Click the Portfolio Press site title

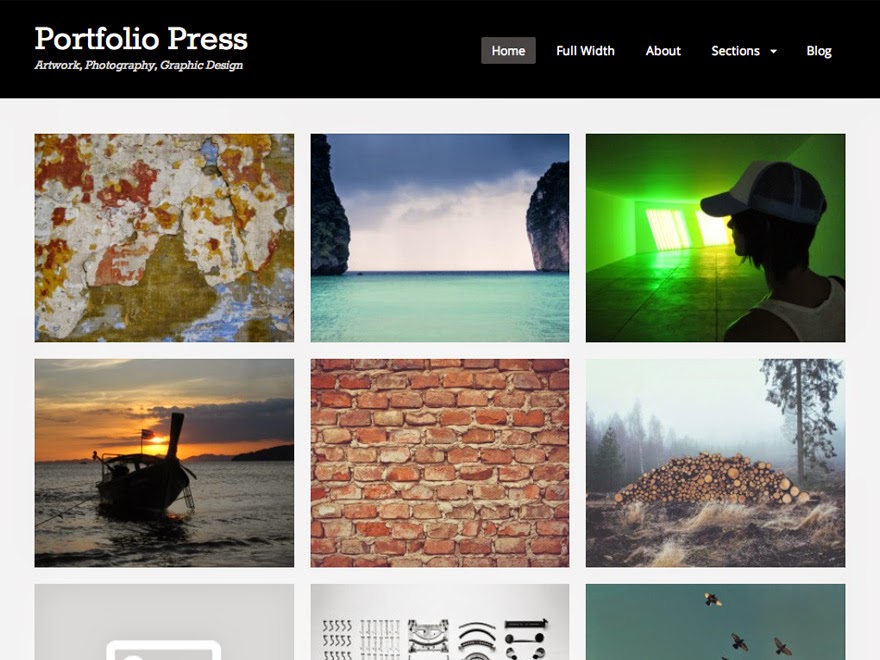pyautogui.click(x=141, y=39)
